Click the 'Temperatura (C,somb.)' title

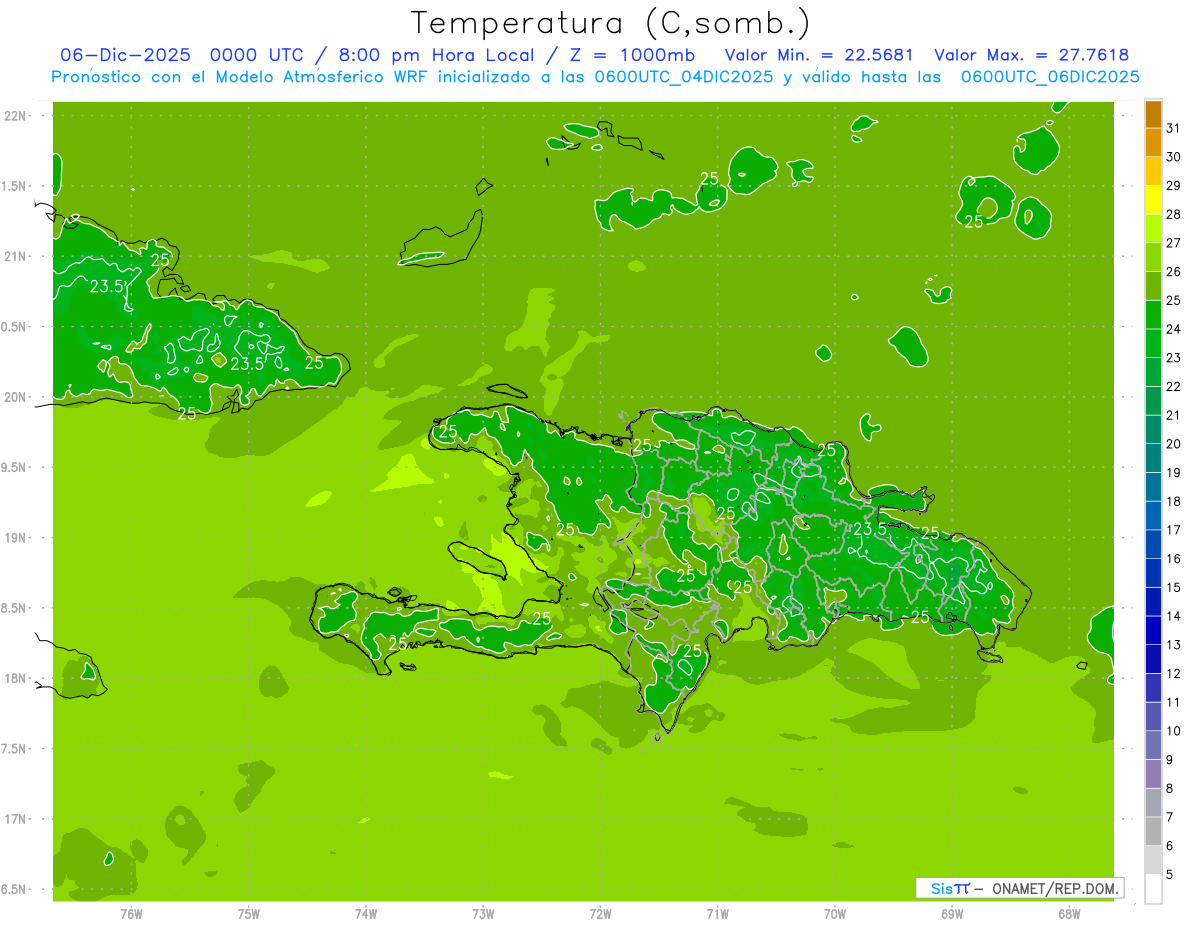[610, 24]
